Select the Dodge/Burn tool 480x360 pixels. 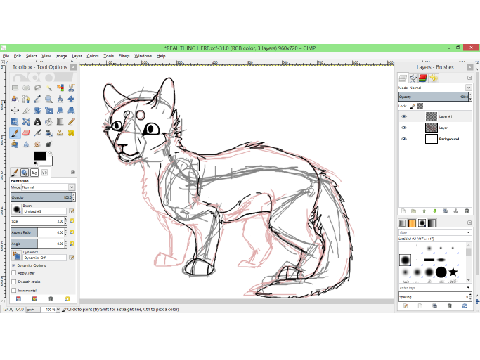pyautogui.click(x=49, y=144)
